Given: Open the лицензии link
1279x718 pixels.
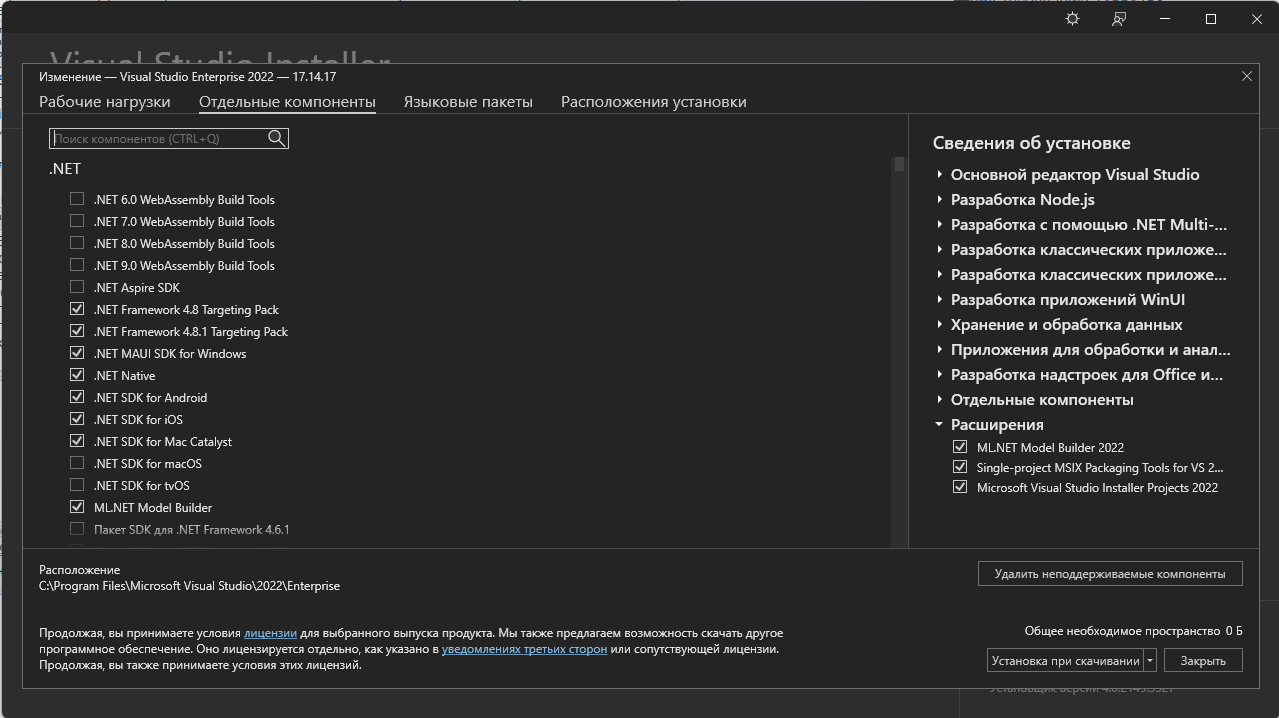Looking at the screenshot, I should pos(270,633).
